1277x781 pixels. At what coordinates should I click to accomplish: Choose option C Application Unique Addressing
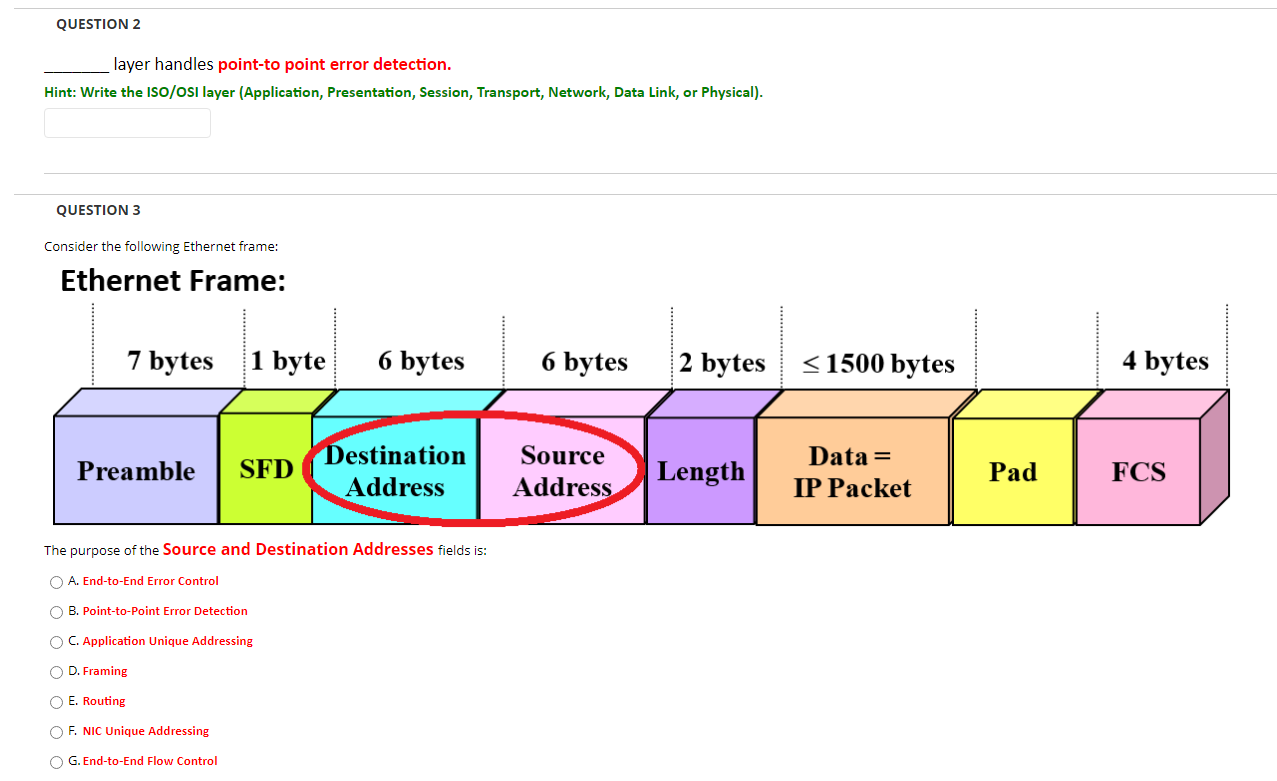point(56,642)
